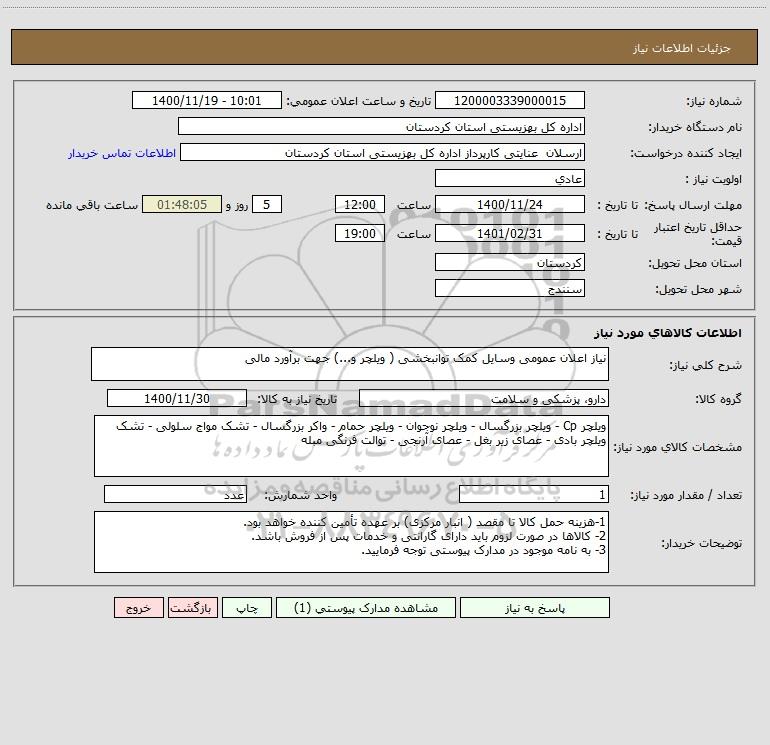Click the شرح کلی نیاز label
The height and width of the screenshot is (745, 770).
(x=706, y=365)
